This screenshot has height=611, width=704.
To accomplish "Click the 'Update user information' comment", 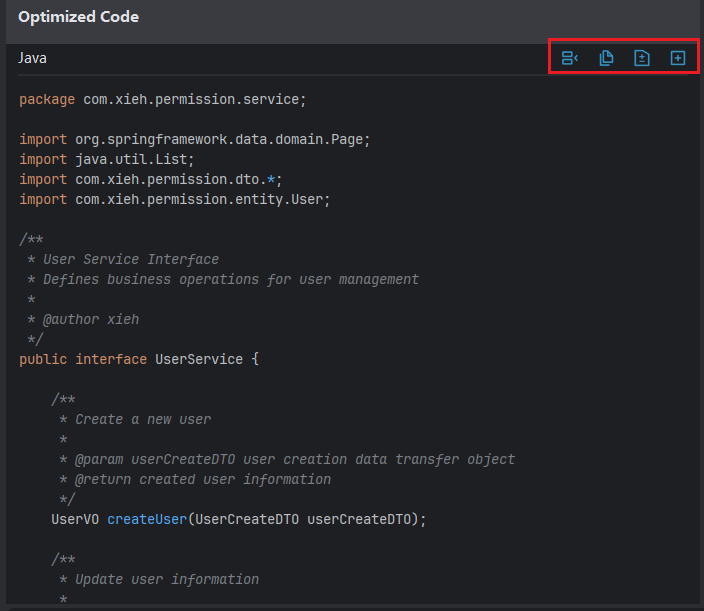I will click(167, 579).
